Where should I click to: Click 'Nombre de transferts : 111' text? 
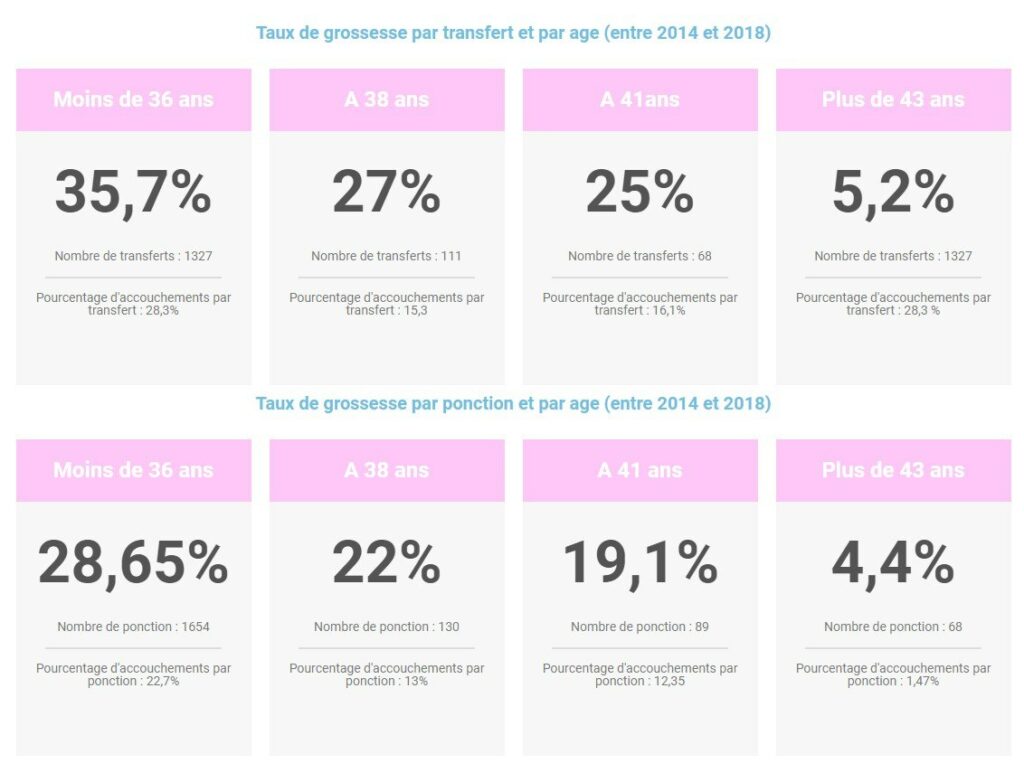point(387,256)
